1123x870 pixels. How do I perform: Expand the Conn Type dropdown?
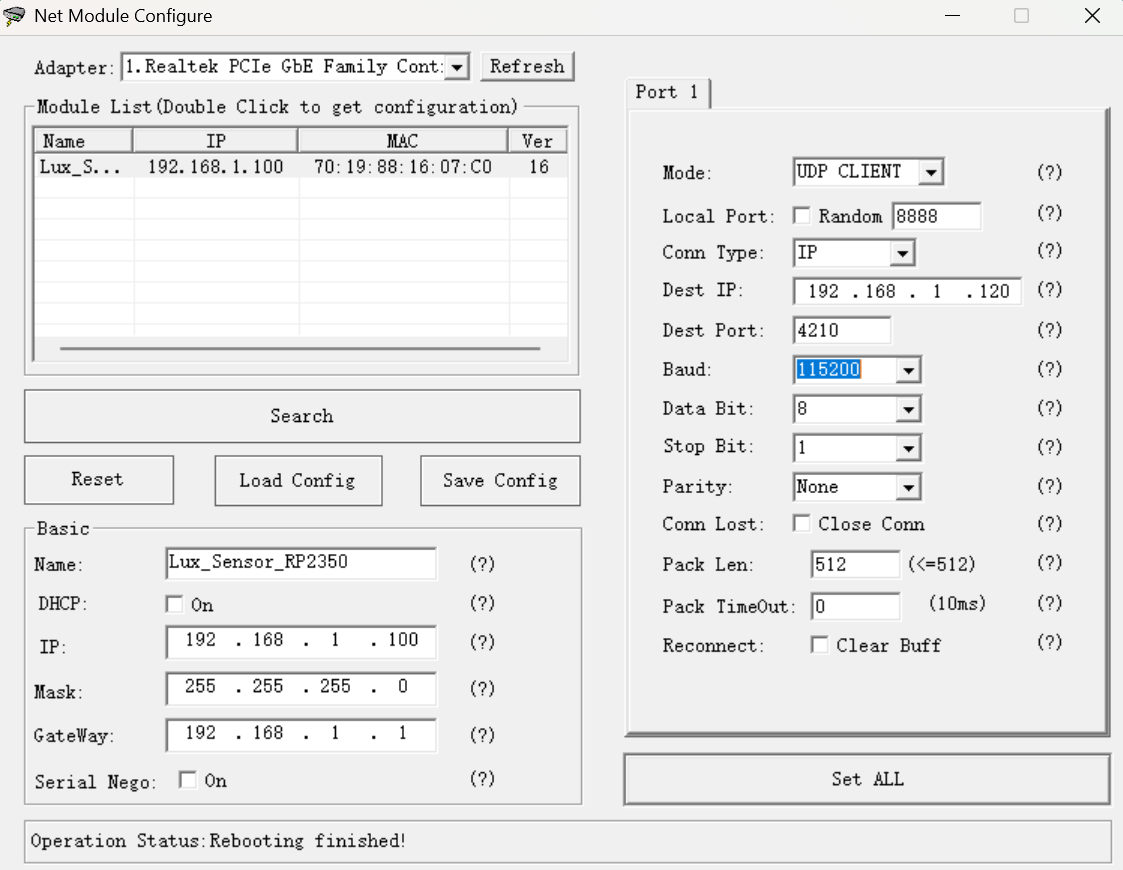[x=902, y=253]
